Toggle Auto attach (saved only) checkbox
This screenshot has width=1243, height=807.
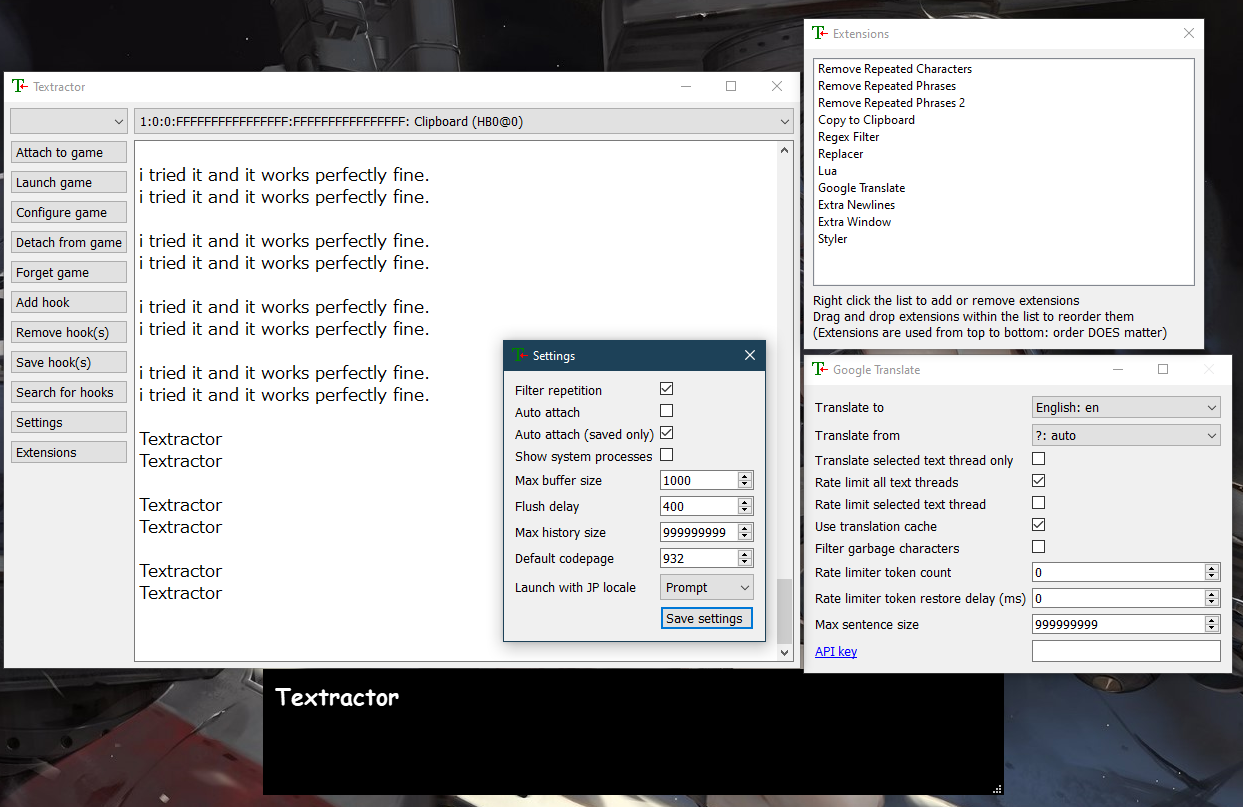pyautogui.click(x=667, y=432)
